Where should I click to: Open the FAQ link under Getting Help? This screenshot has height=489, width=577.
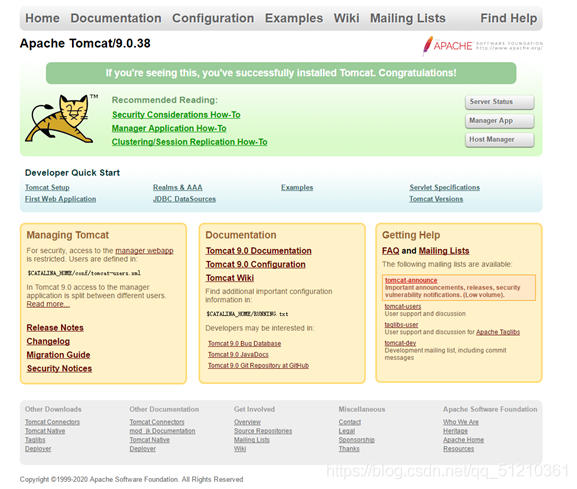(x=390, y=251)
